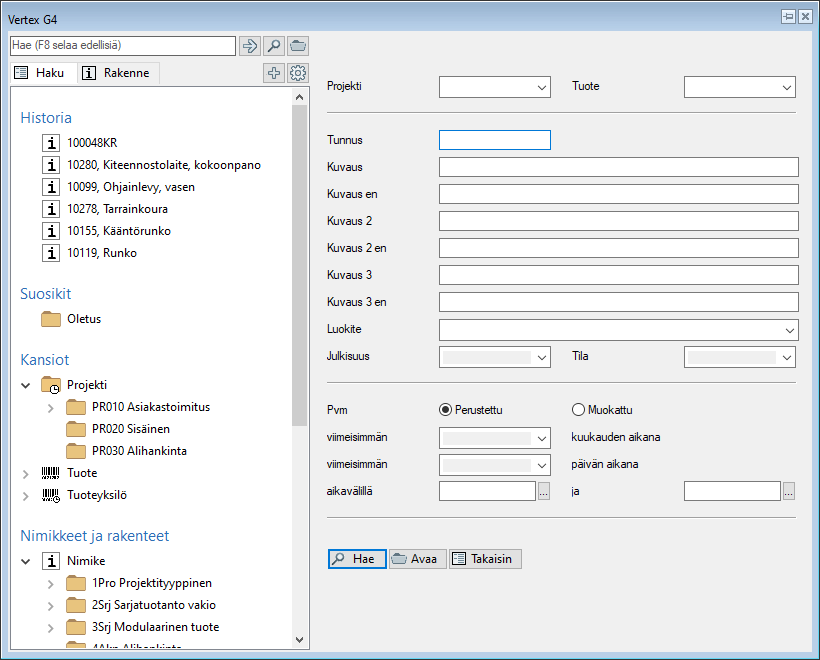The width and height of the screenshot is (820, 660).
Task: Click the info icon beside 100048KR
Action: [51, 143]
